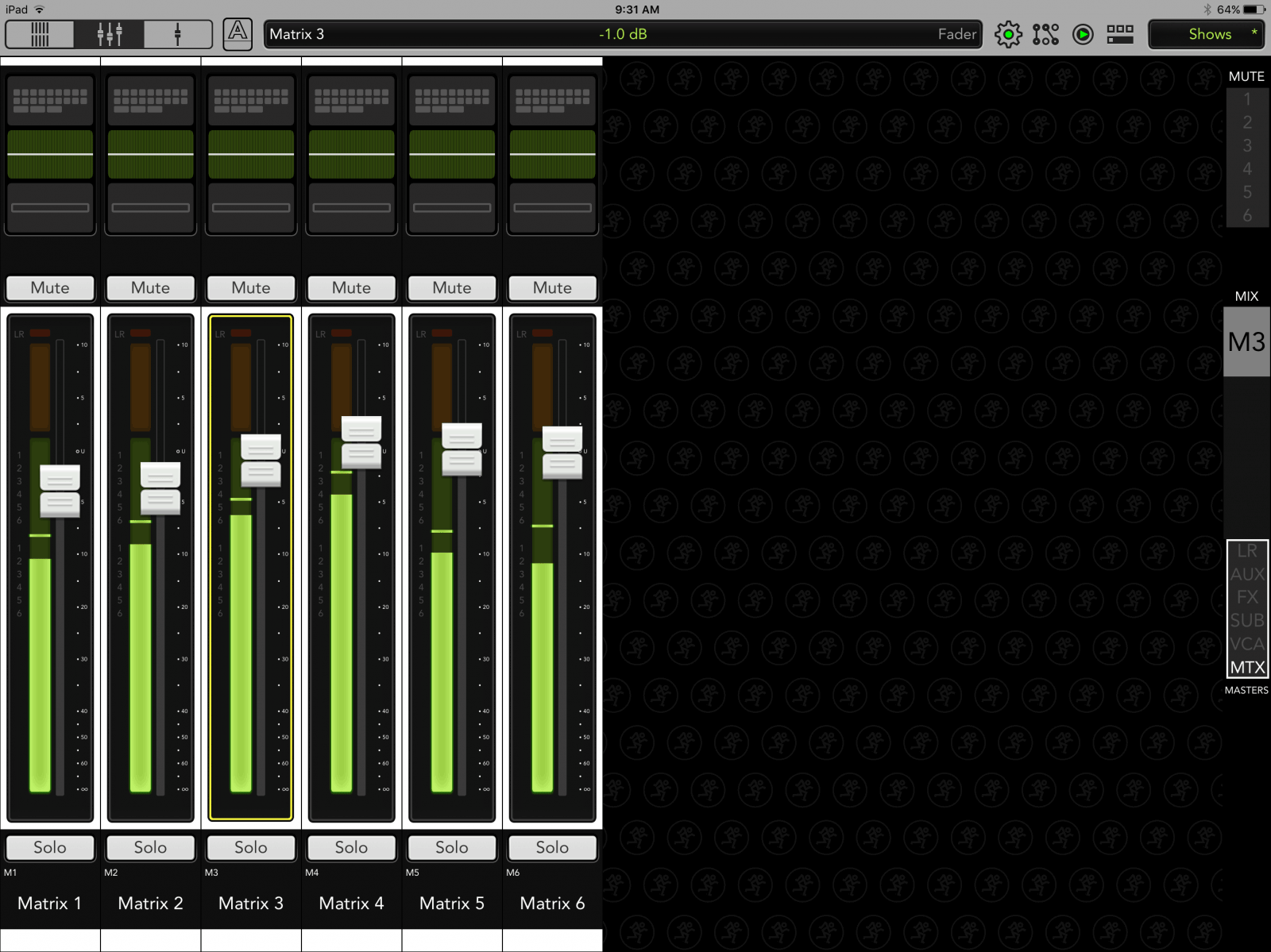Tap the Matrix 6 fader cap
The width and height of the screenshot is (1271, 952).
click(x=562, y=453)
